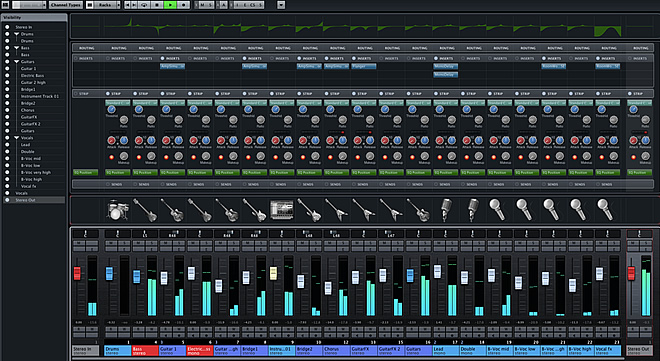Click the first ROUTING header in rack
The height and width of the screenshot is (361, 660).
click(87, 48)
